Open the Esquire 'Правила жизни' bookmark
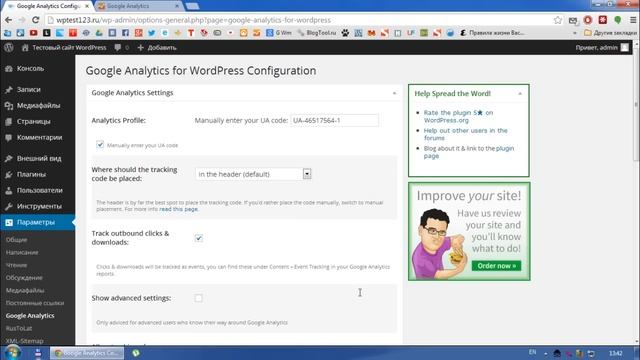Image resolution: width=640 pixels, height=360 pixels. point(492,33)
